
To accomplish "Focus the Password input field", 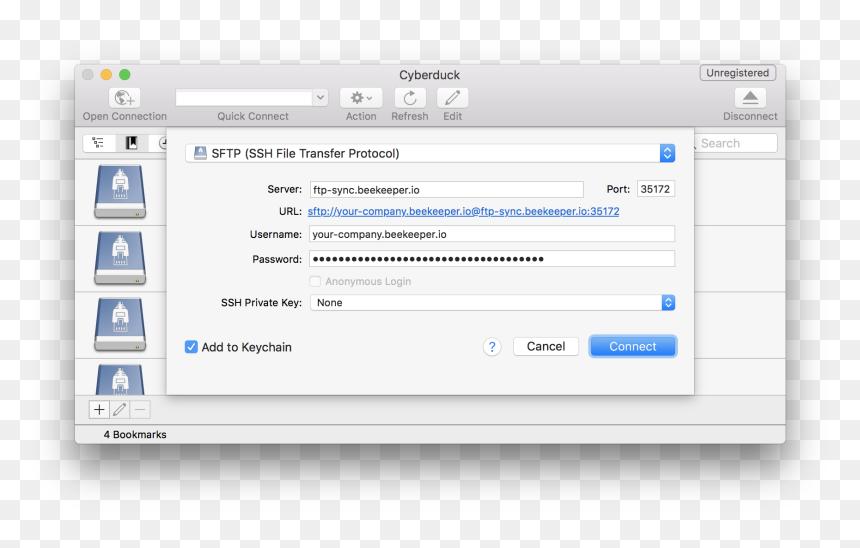I will click(x=492, y=259).
